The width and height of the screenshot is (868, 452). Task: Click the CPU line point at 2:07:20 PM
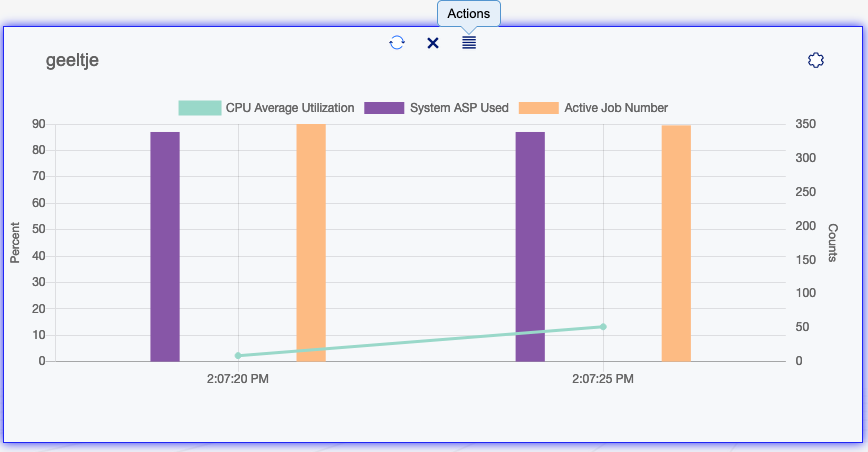pos(238,355)
